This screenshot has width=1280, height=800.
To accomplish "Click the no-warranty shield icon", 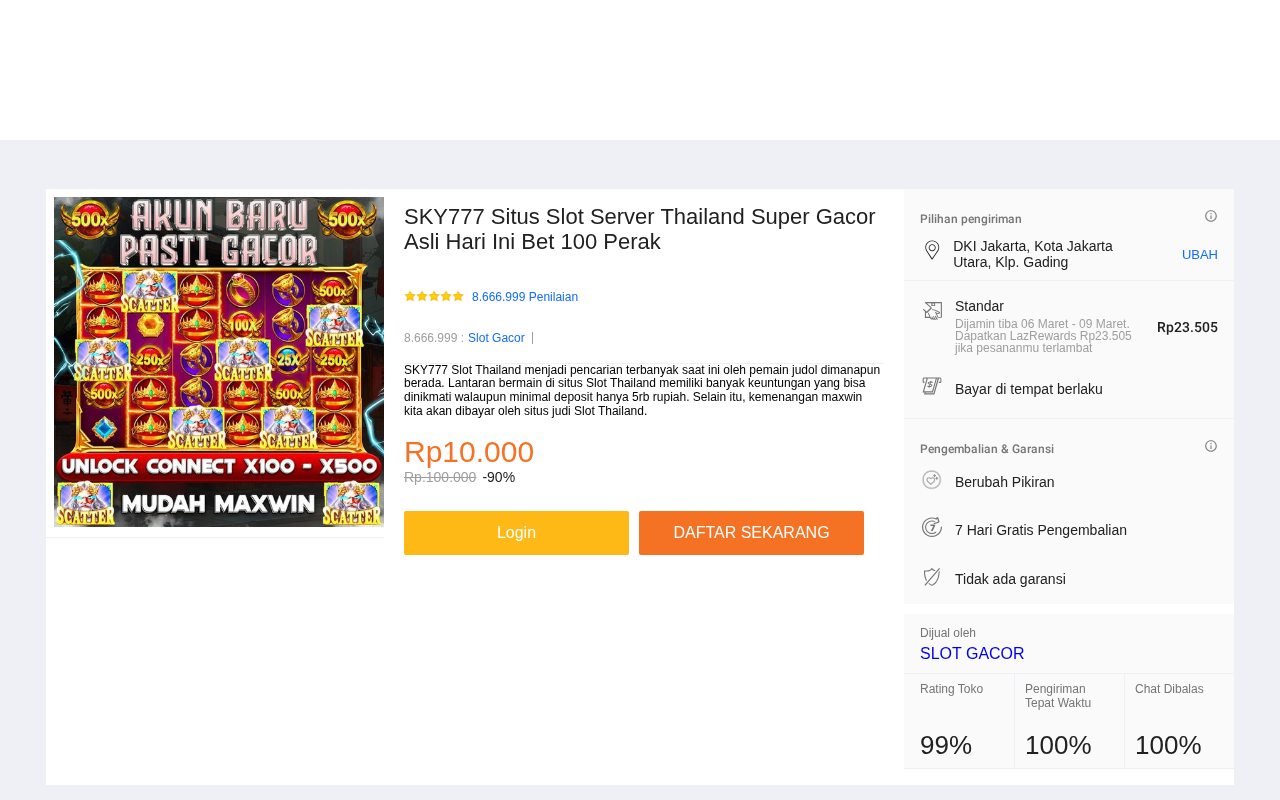I will click(932, 577).
